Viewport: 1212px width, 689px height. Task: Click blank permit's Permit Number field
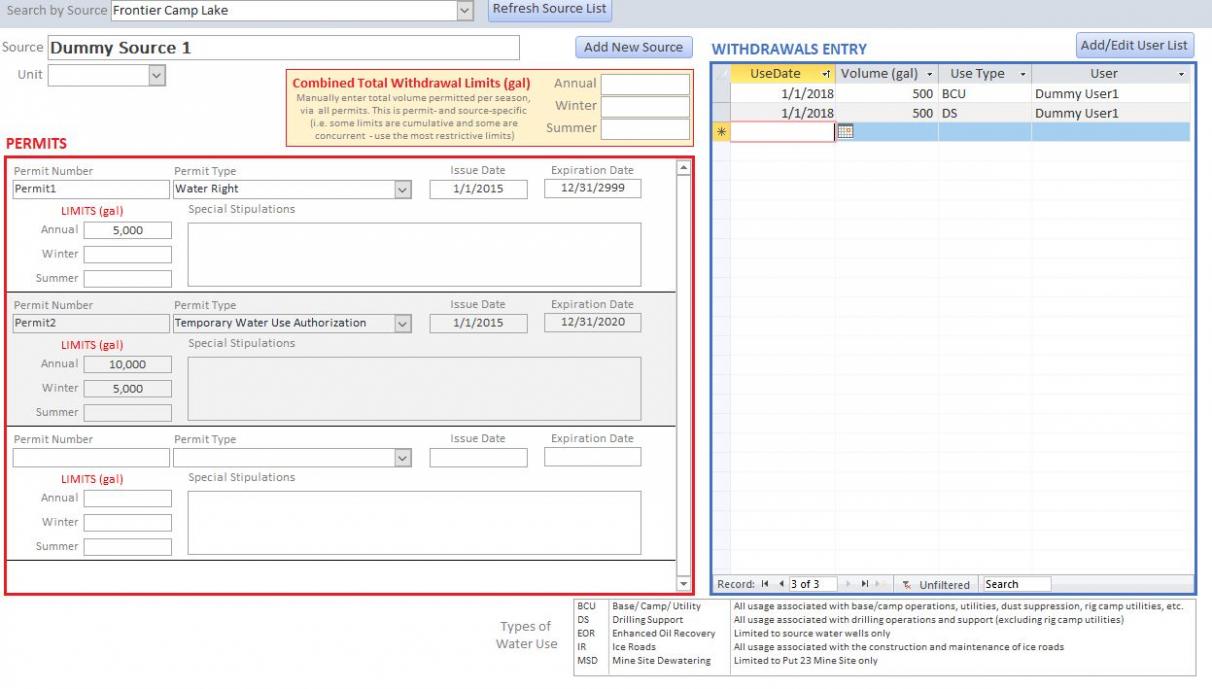tap(91, 457)
